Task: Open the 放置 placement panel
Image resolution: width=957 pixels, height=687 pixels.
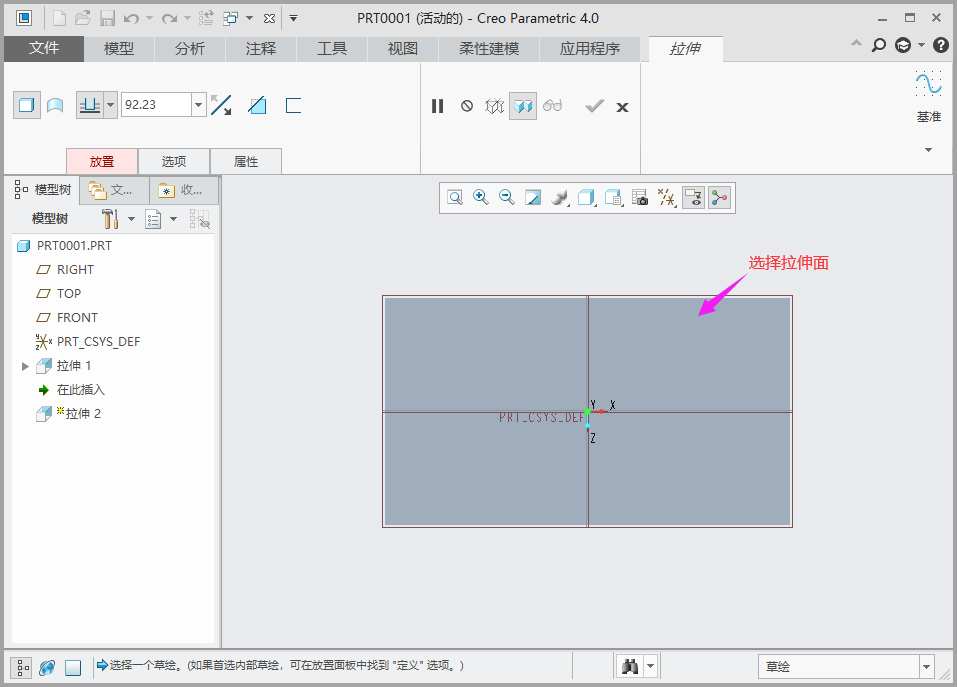Action: (101, 161)
